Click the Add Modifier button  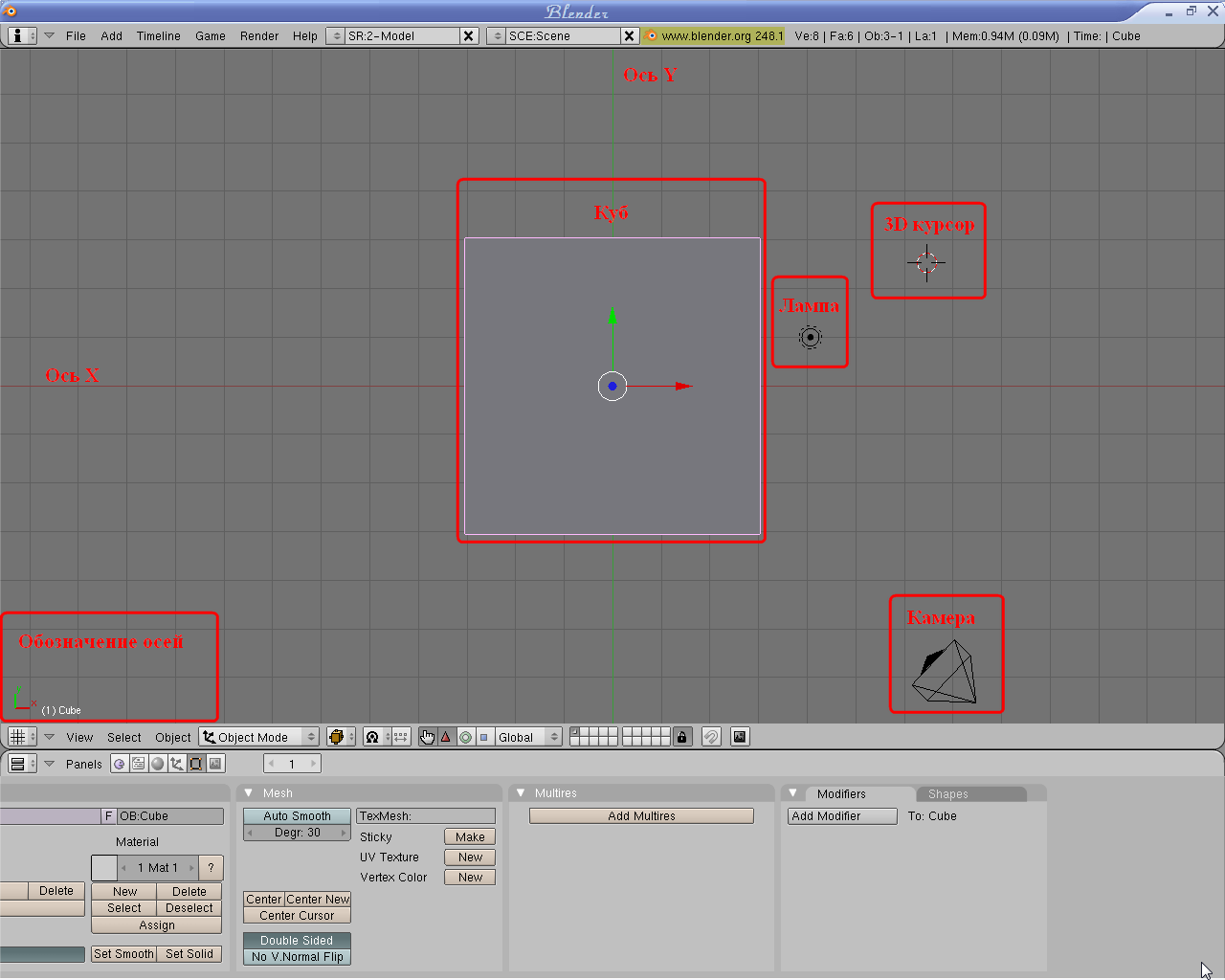click(841, 816)
